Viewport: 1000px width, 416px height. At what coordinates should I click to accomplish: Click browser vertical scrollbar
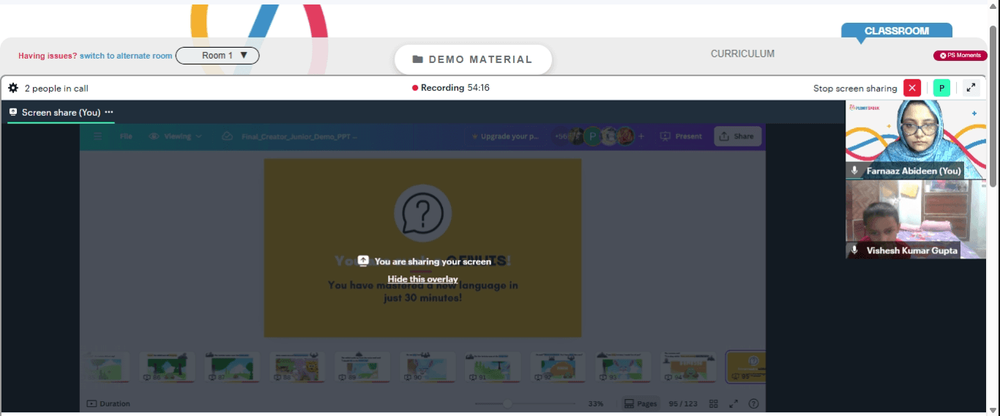994,105
